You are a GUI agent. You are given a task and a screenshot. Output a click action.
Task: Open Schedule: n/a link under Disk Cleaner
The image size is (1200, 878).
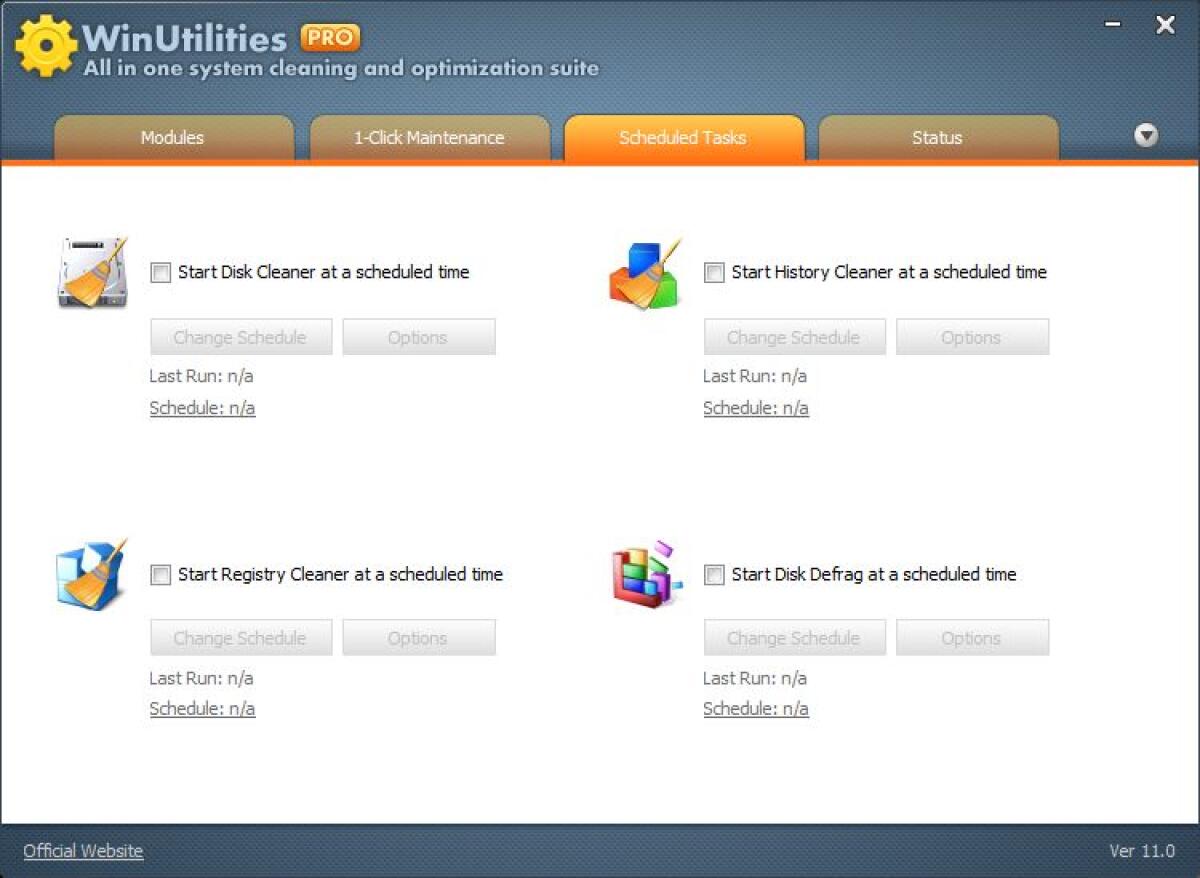click(202, 408)
